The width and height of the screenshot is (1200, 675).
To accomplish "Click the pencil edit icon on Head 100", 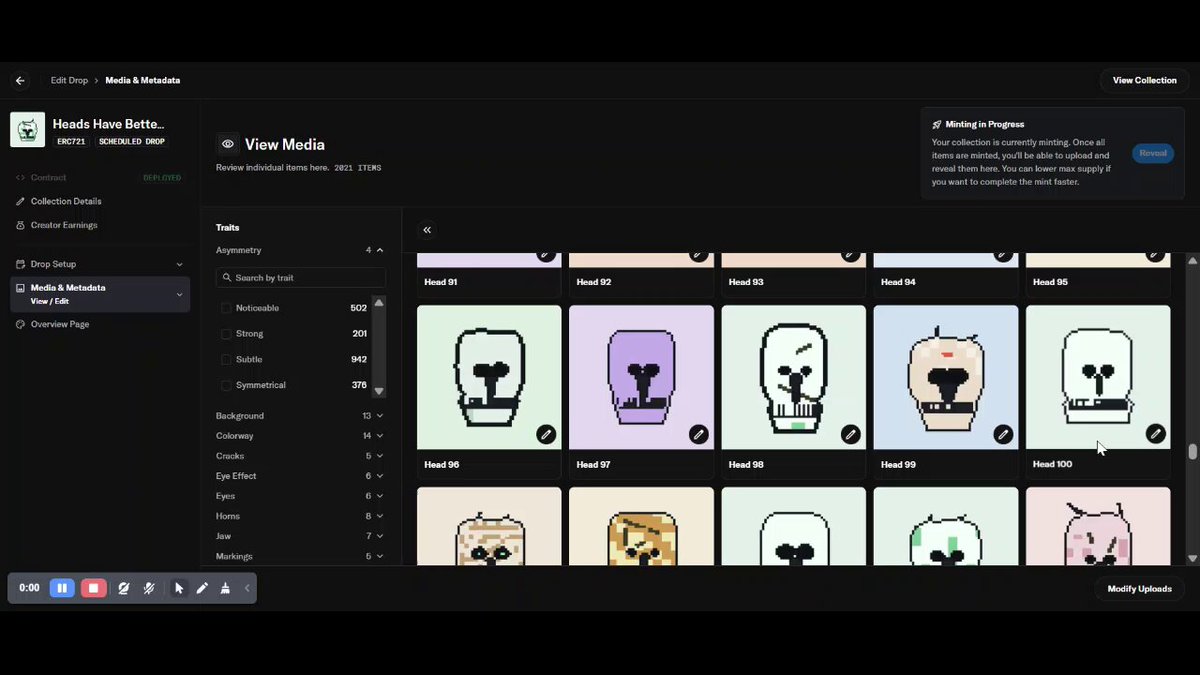I will click(x=1155, y=434).
